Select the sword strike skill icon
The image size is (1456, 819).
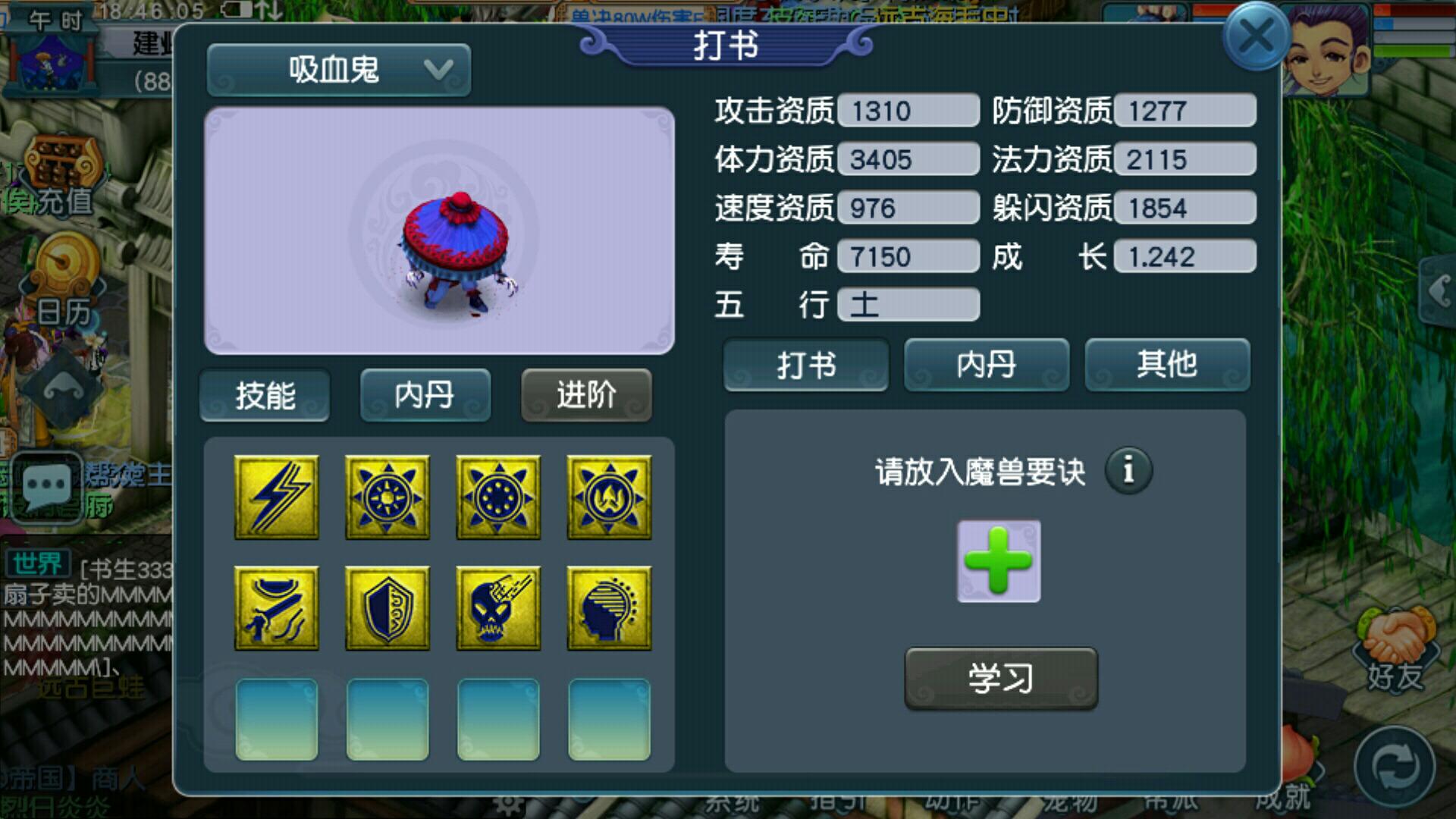(x=277, y=608)
